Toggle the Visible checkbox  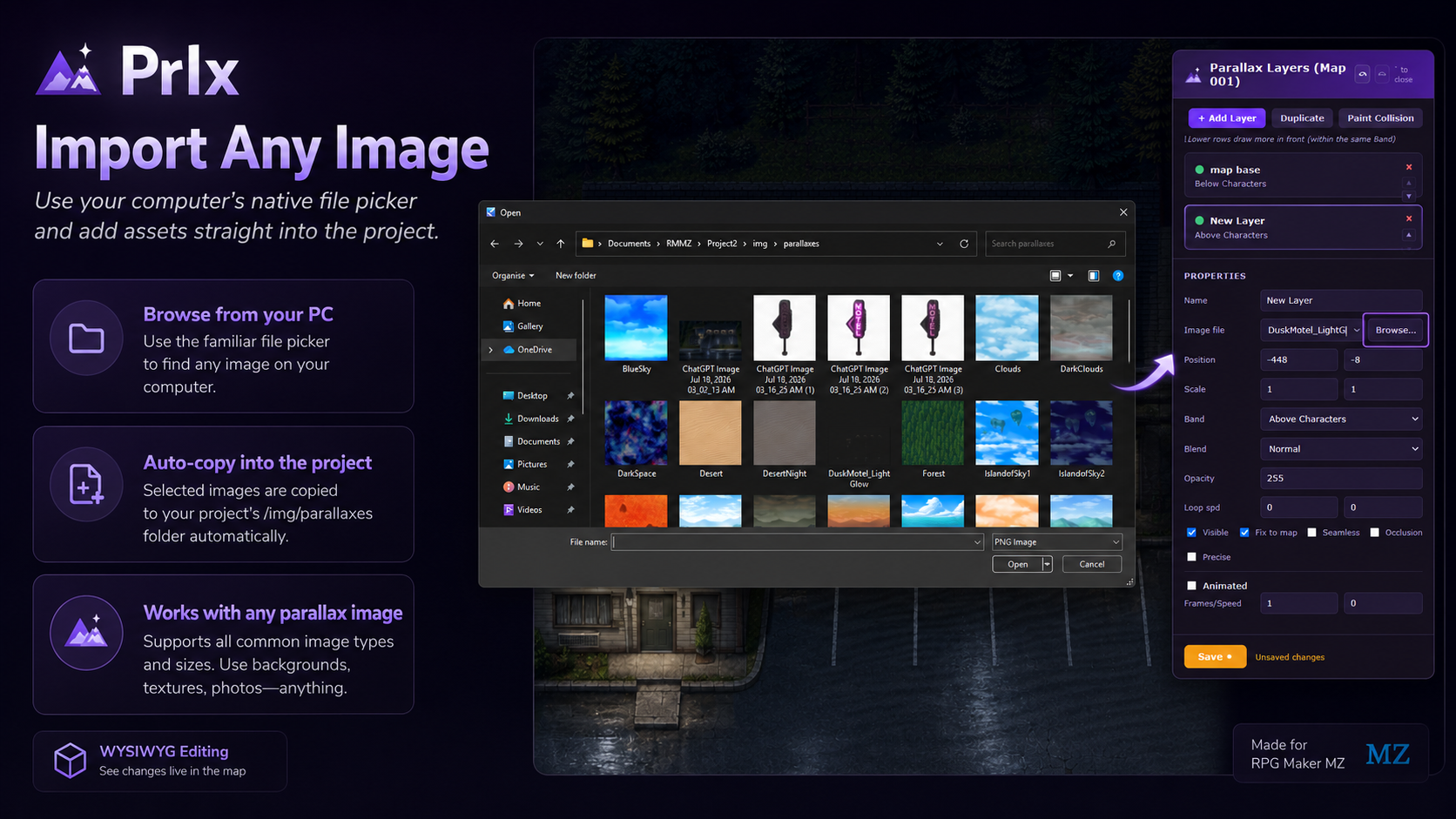[1191, 533]
